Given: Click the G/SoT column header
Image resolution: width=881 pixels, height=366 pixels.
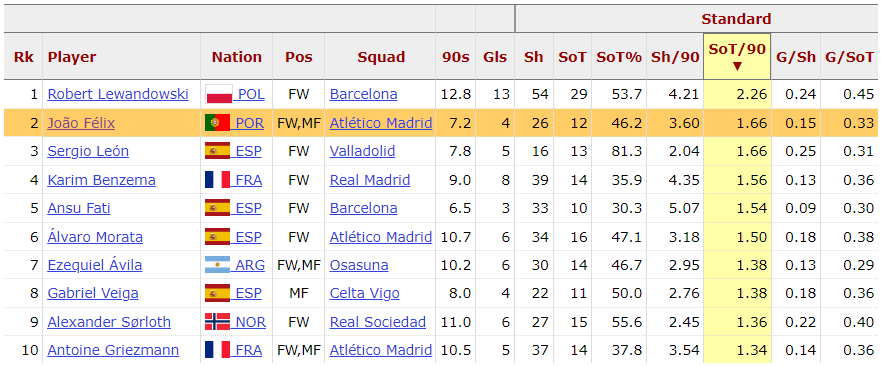Looking at the screenshot, I should pos(849,57).
